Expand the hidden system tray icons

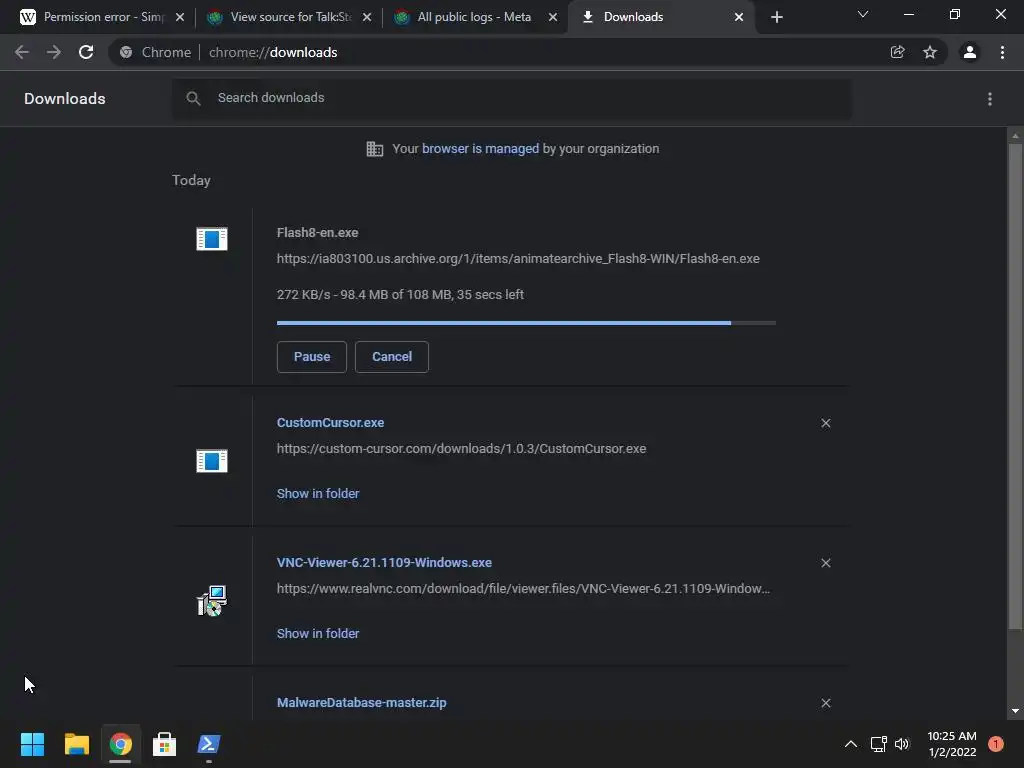coord(850,744)
